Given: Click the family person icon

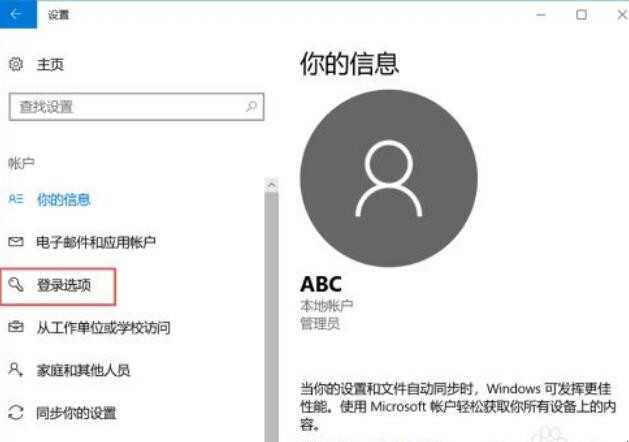Looking at the screenshot, I should point(15,369).
